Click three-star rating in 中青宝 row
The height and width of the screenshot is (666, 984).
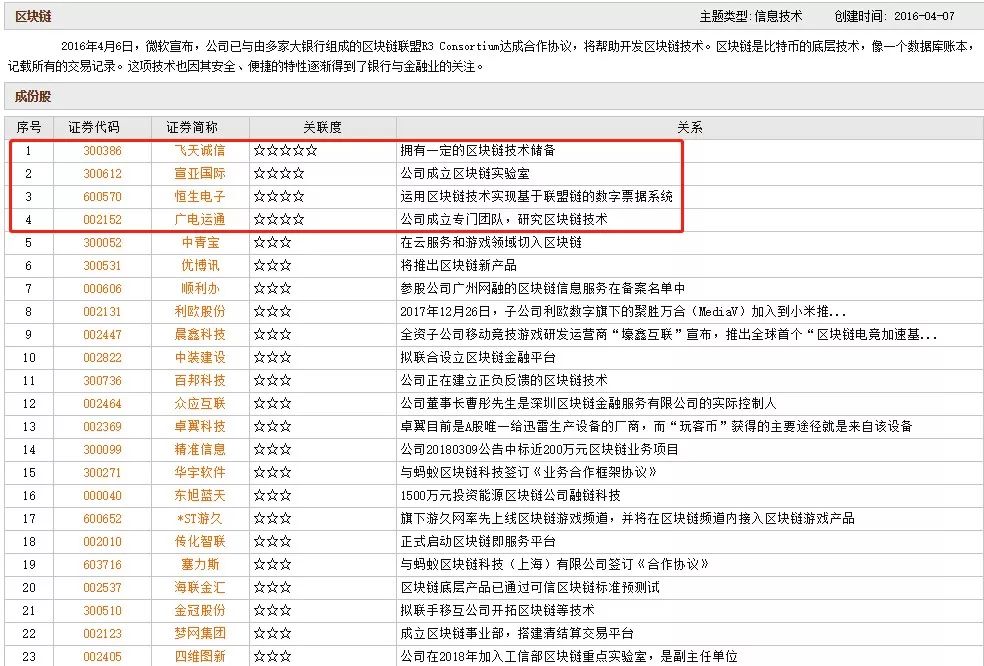click(x=272, y=243)
